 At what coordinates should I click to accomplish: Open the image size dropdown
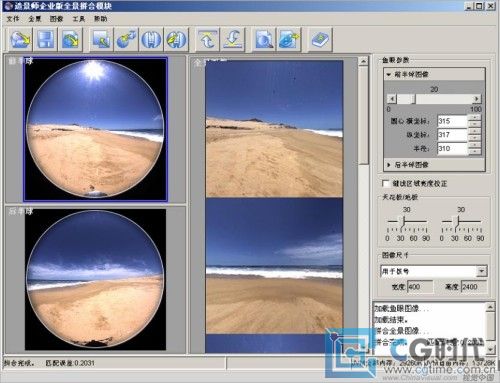481,271
